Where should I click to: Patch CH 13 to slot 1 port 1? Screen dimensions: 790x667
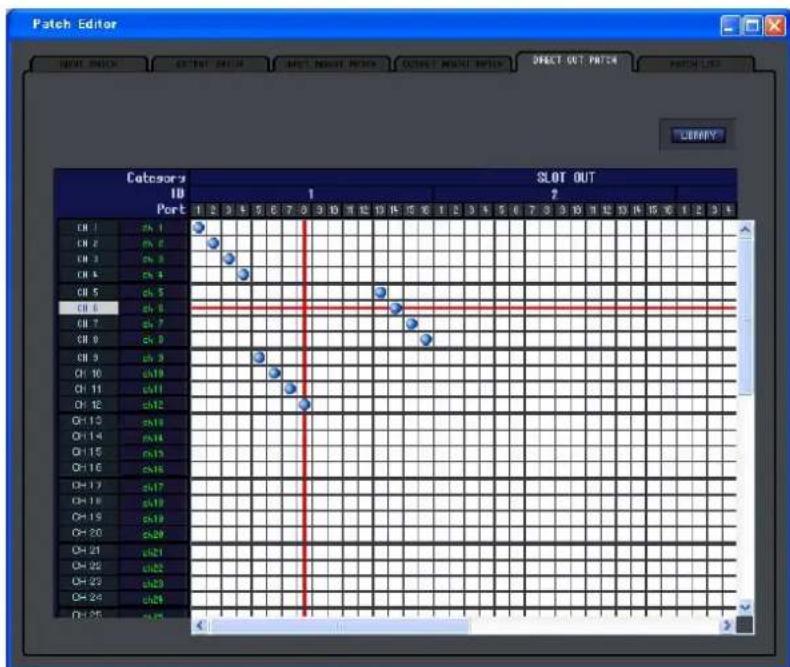point(199,422)
